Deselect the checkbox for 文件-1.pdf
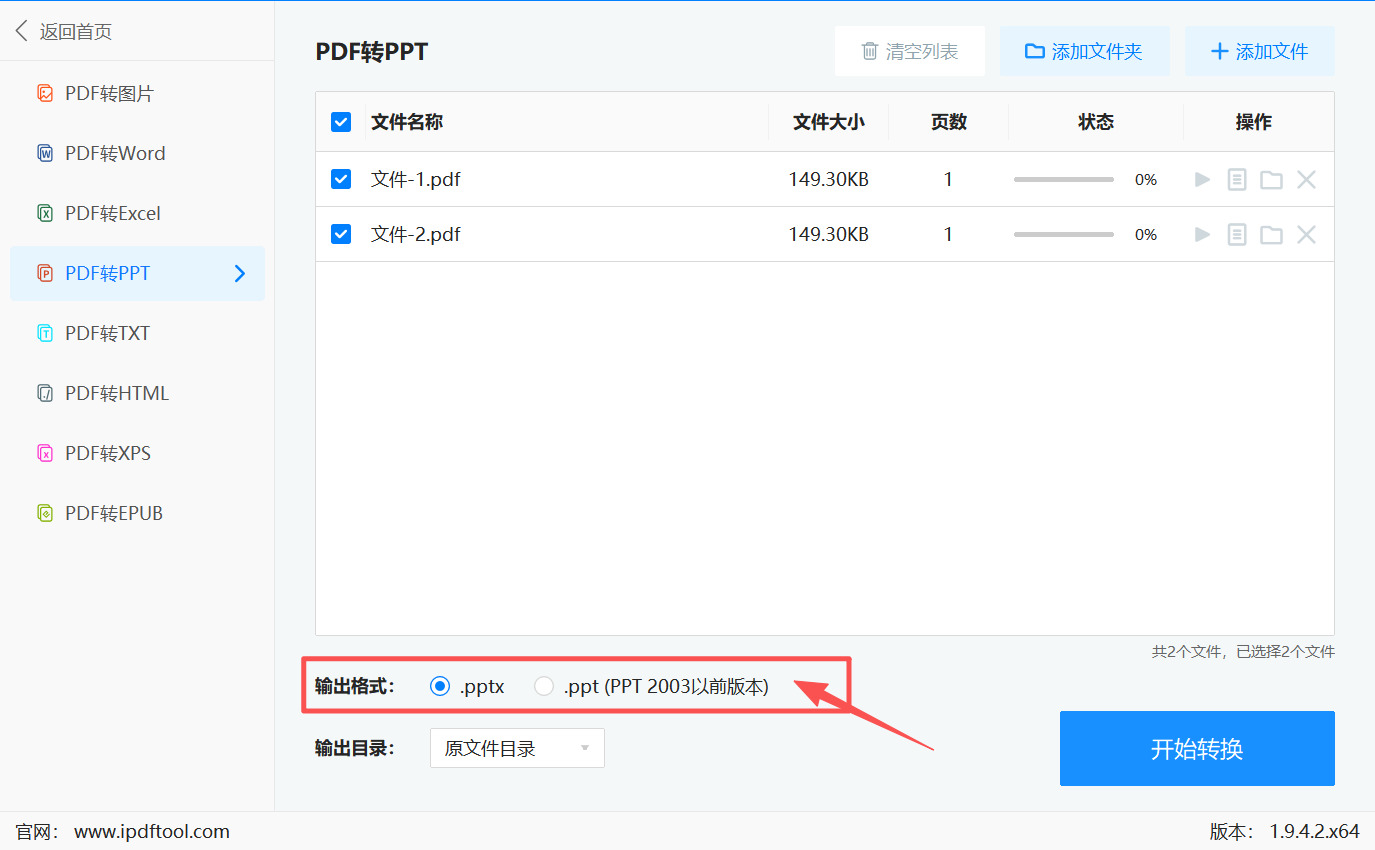 (341, 179)
